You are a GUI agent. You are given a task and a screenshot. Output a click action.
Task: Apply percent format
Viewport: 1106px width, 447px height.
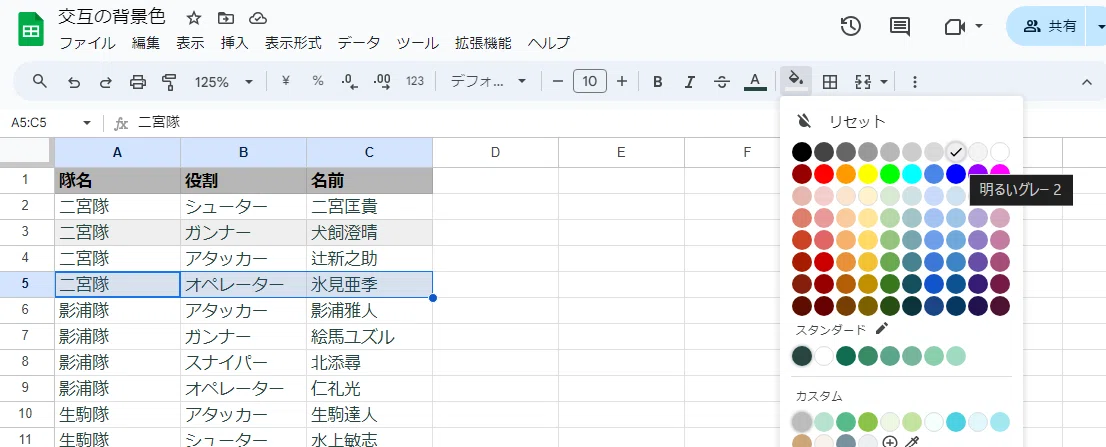coord(318,81)
